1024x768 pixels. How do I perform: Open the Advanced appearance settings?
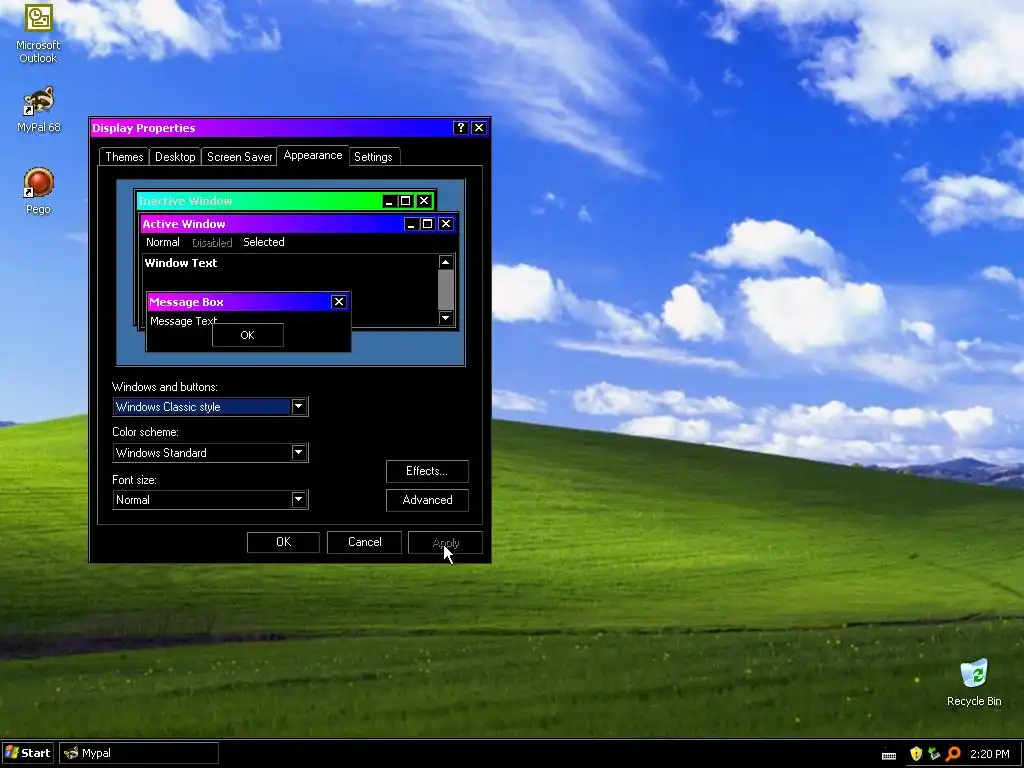coord(427,500)
